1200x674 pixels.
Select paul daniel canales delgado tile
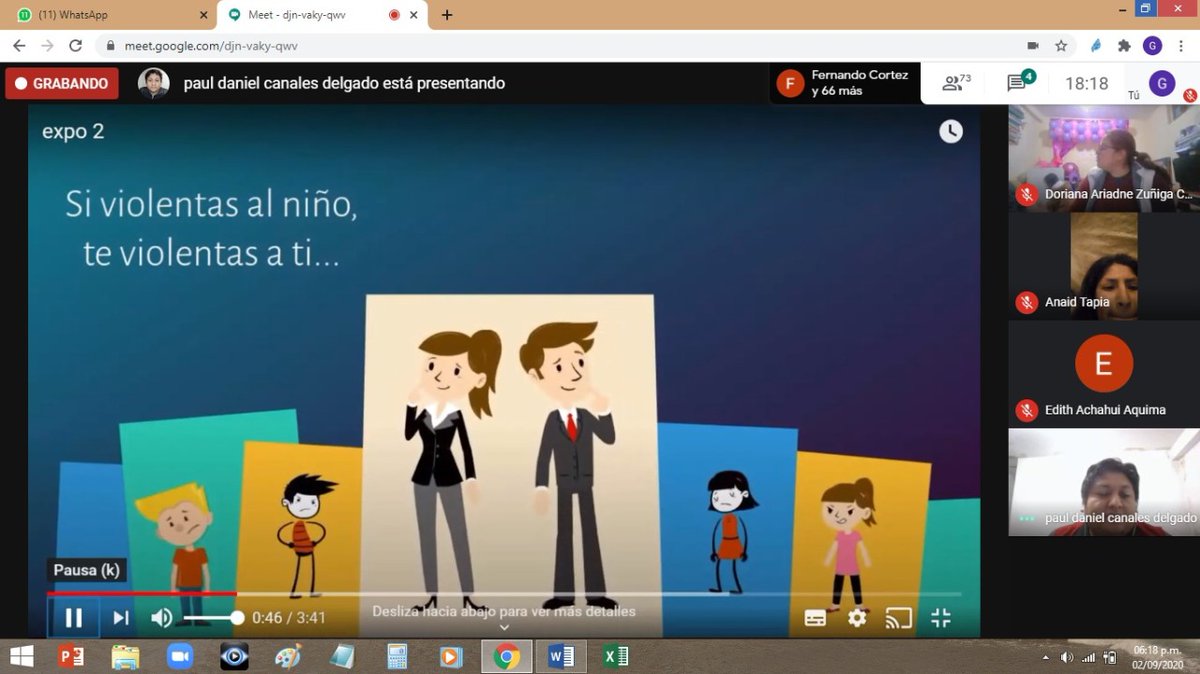pos(1103,482)
